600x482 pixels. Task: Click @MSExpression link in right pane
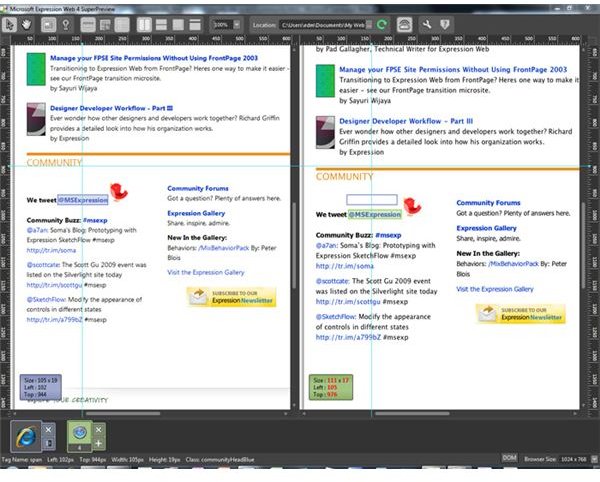tap(375, 215)
